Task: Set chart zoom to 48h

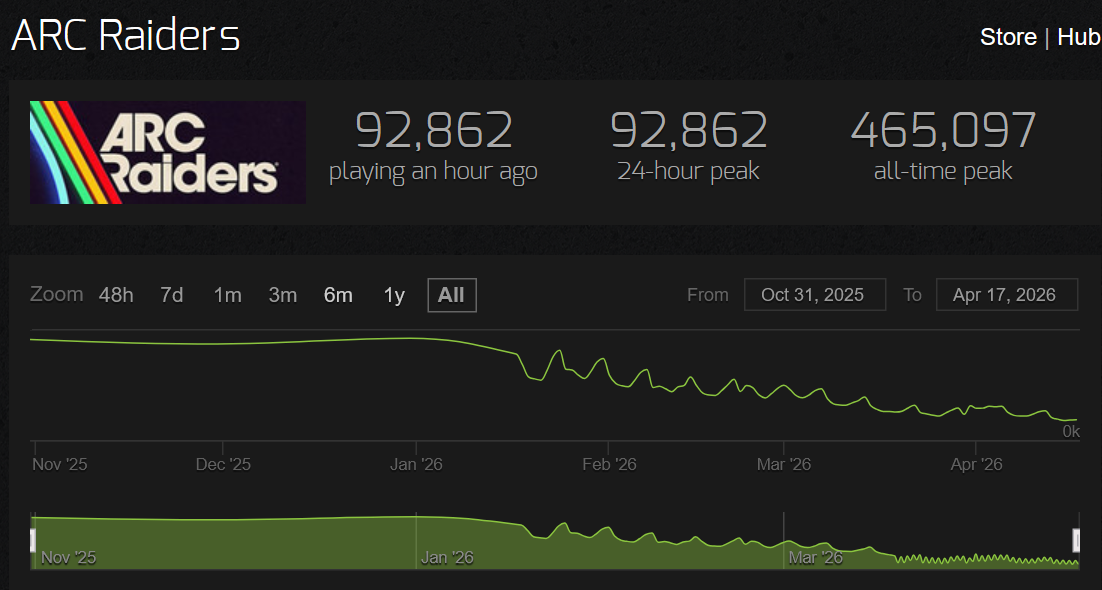Action: (116, 295)
